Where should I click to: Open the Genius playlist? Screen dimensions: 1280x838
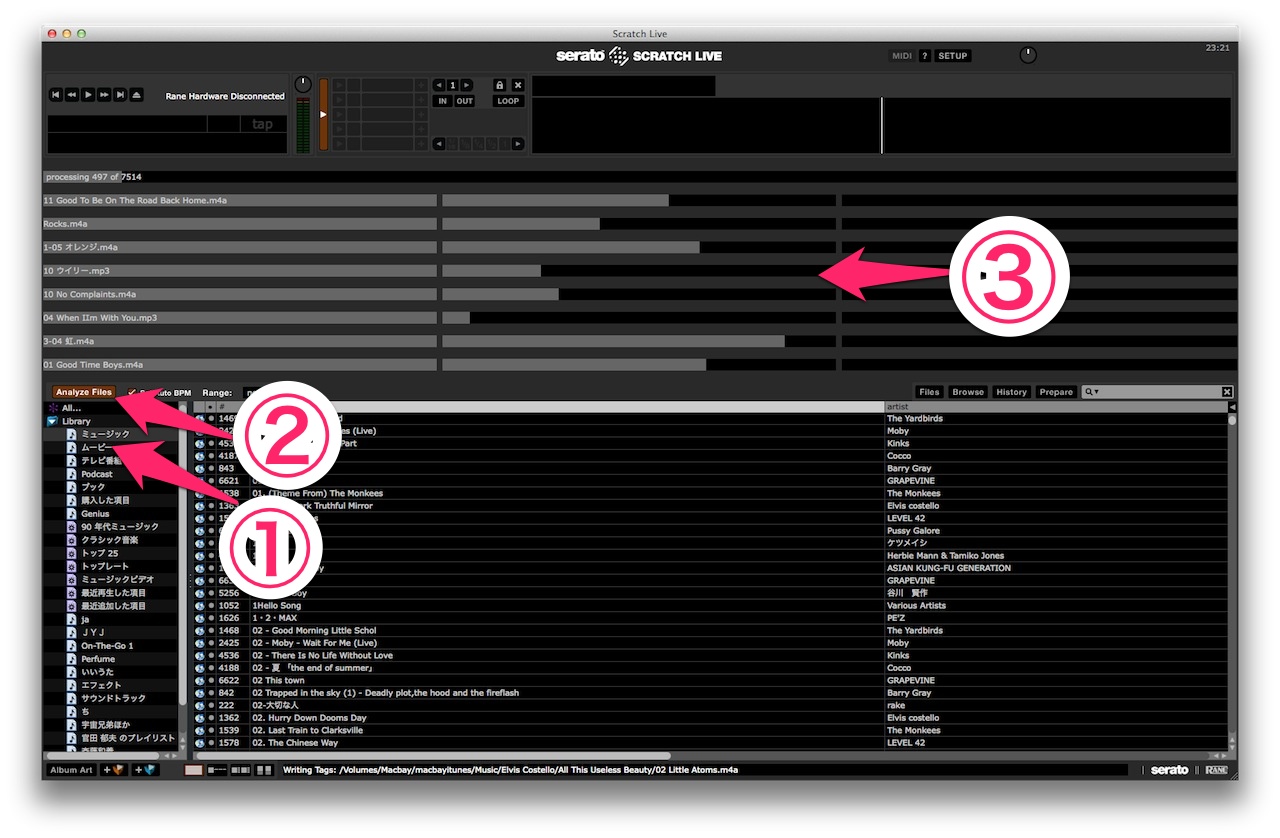96,513
